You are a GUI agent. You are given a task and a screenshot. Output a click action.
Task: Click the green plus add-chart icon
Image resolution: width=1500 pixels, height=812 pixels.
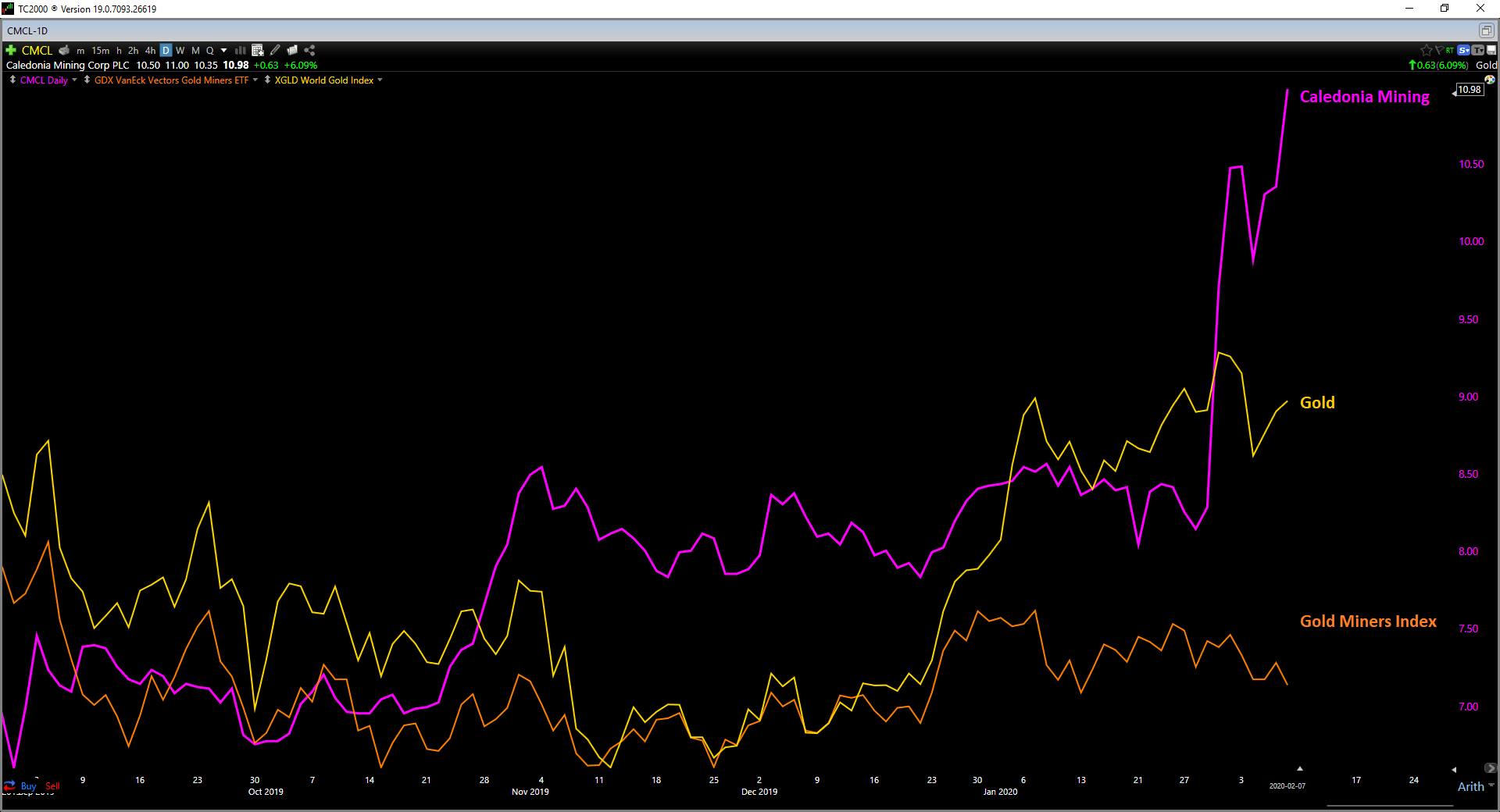[x=11, y=50]
